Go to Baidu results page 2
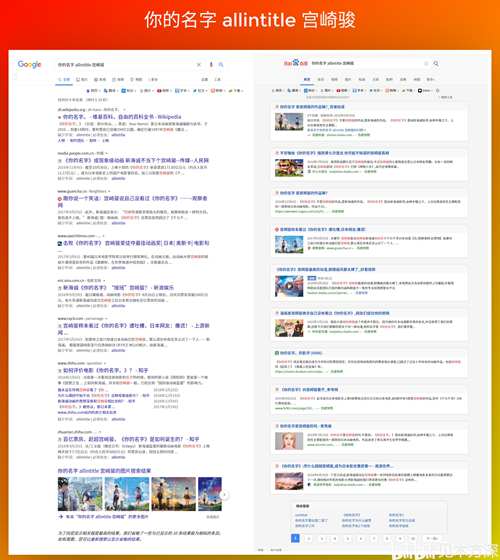The height and width of the screenshot is (560, 500). pos(309,538)
